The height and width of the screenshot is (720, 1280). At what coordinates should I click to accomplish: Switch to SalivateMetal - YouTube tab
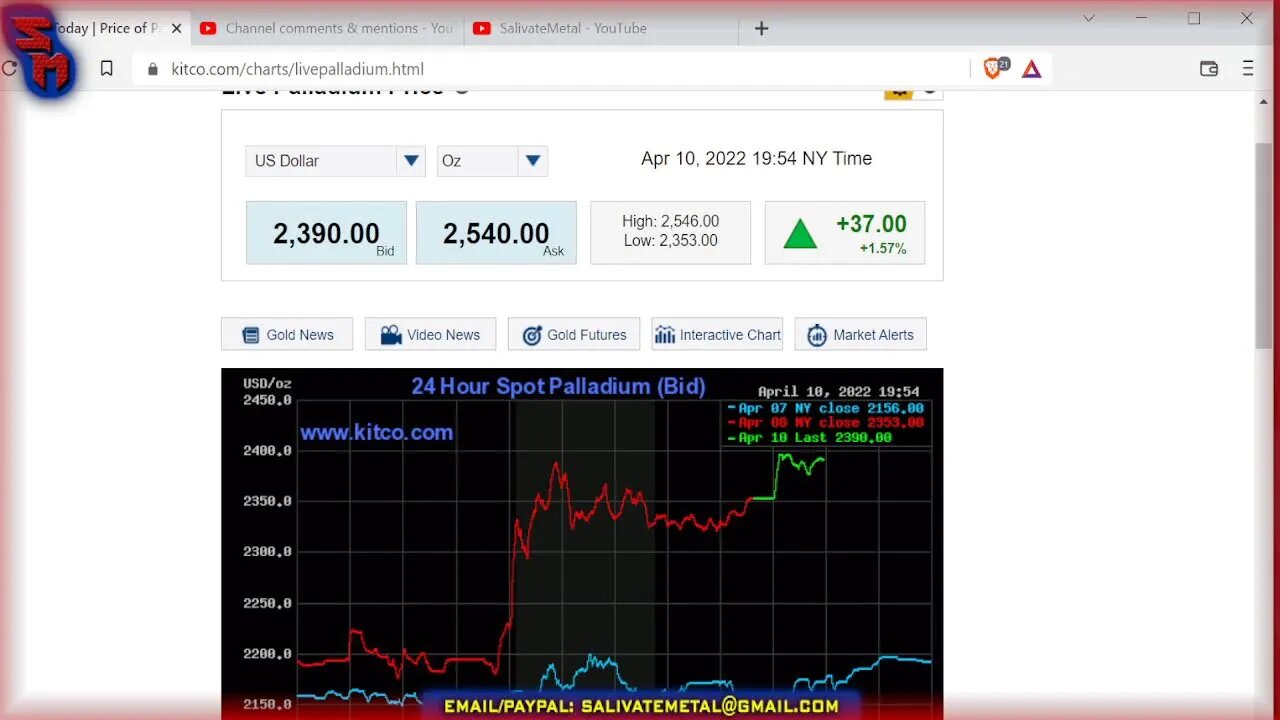click(x=600, y=28)
